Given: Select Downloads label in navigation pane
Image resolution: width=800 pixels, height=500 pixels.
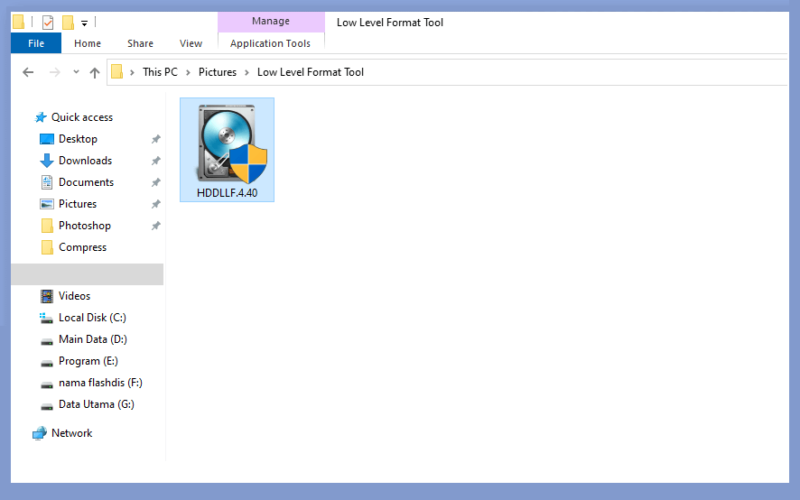Looking at the screenshot, I should tap(85, 161).
